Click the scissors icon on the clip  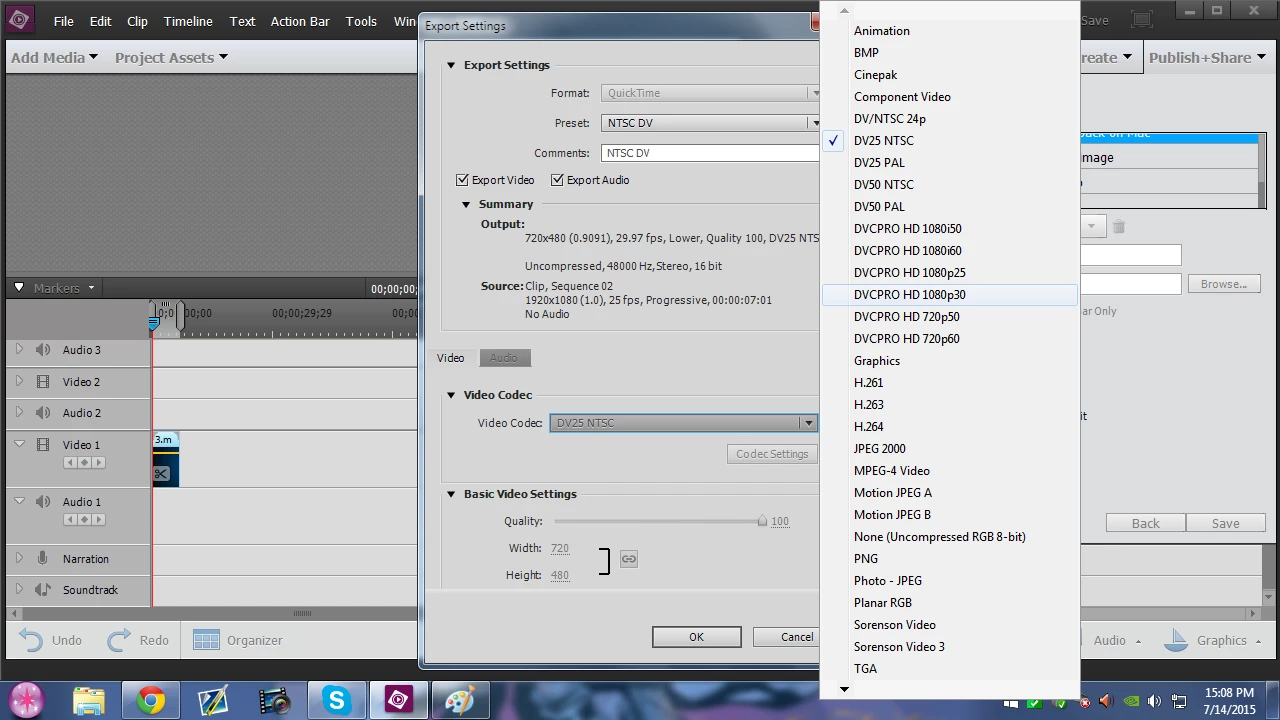point(161,474)
